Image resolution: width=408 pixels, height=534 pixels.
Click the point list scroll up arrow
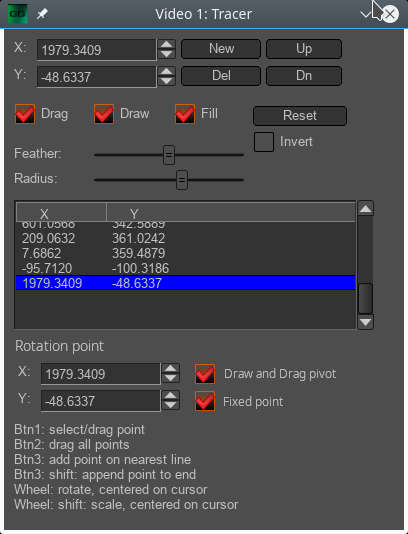pos(365,208)
